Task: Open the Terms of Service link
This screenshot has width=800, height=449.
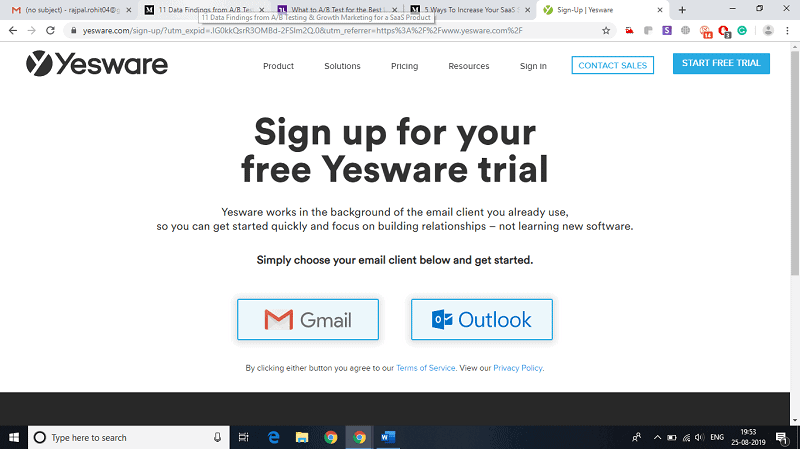Action: coord(426,368)
